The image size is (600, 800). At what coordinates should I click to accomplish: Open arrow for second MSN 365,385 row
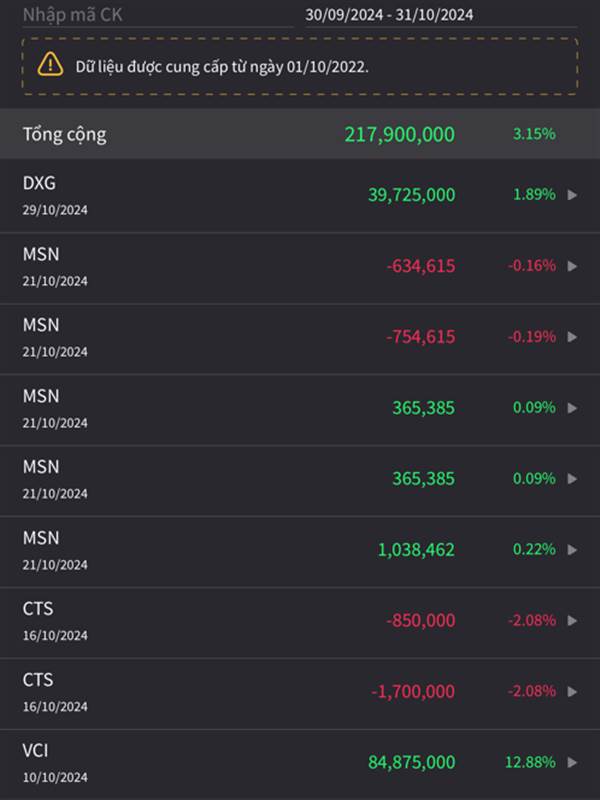pos(572,479)
